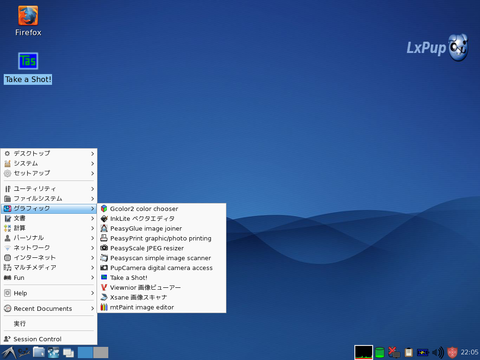Start PeasyGlue image joiner
480x360 pixels.
coord(161,228)
